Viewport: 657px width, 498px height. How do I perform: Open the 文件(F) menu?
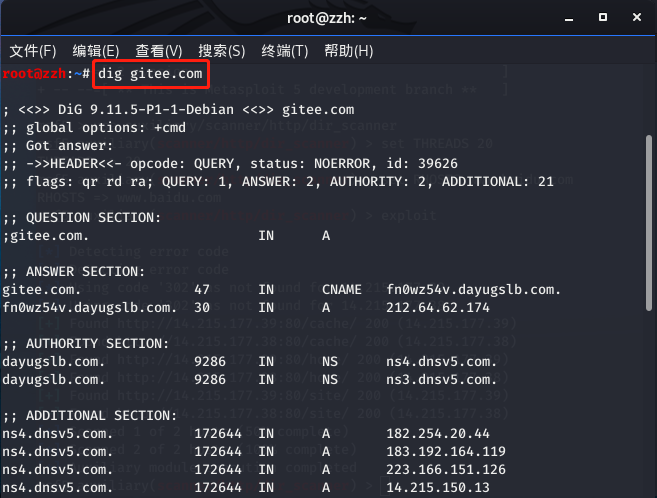[33, 51]
